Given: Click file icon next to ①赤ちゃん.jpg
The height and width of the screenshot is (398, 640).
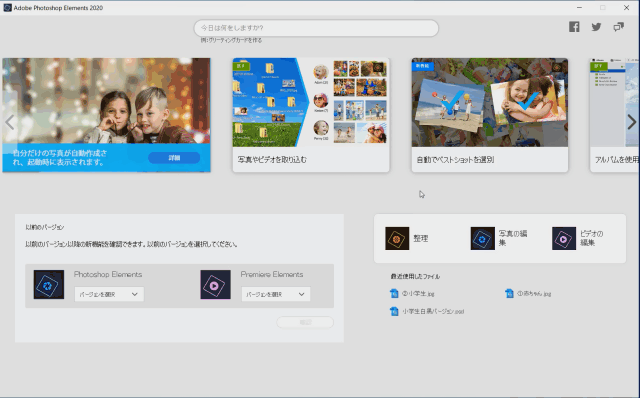Looking at the screenshot, I should [x=509, y=293].
